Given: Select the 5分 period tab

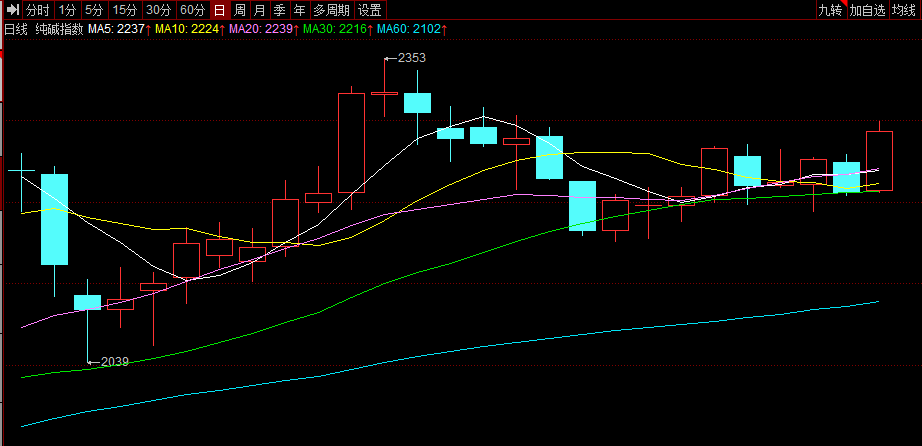Looking at the screenshot, I should tap(93, 9).
